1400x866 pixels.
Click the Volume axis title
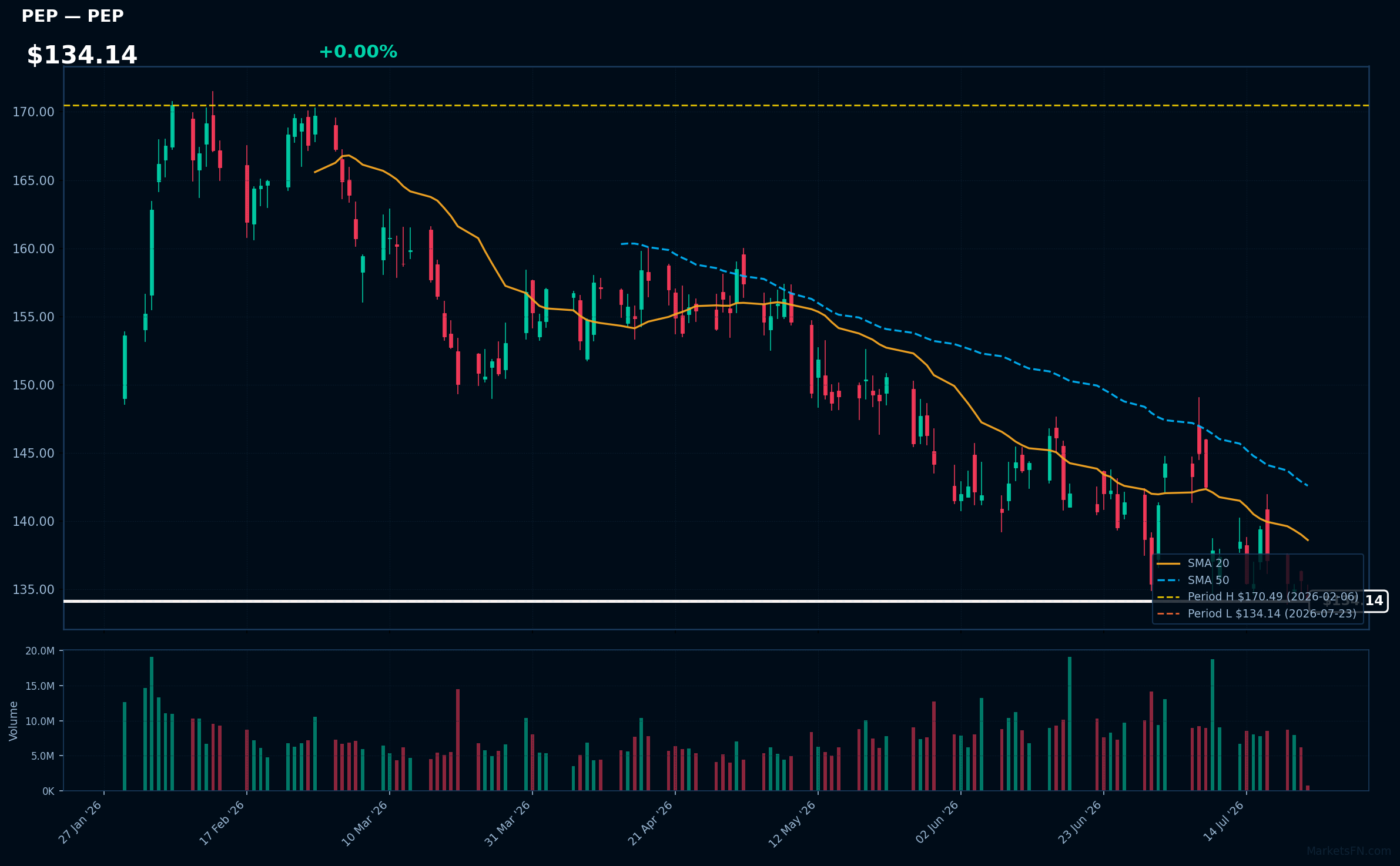click(x=14, y=721)
